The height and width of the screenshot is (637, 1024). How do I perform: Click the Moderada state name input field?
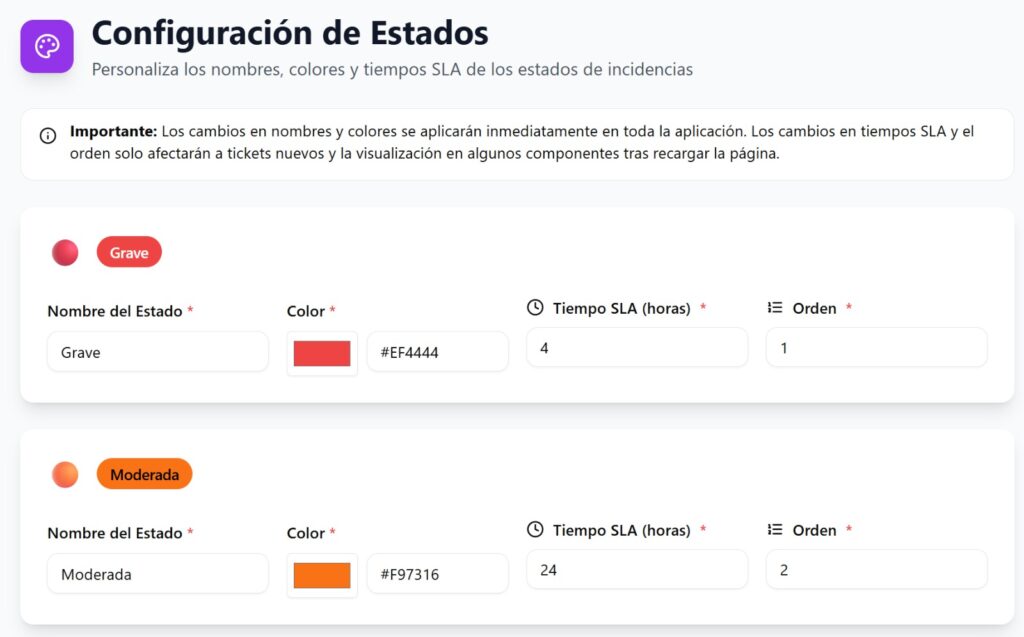(158, 574)
